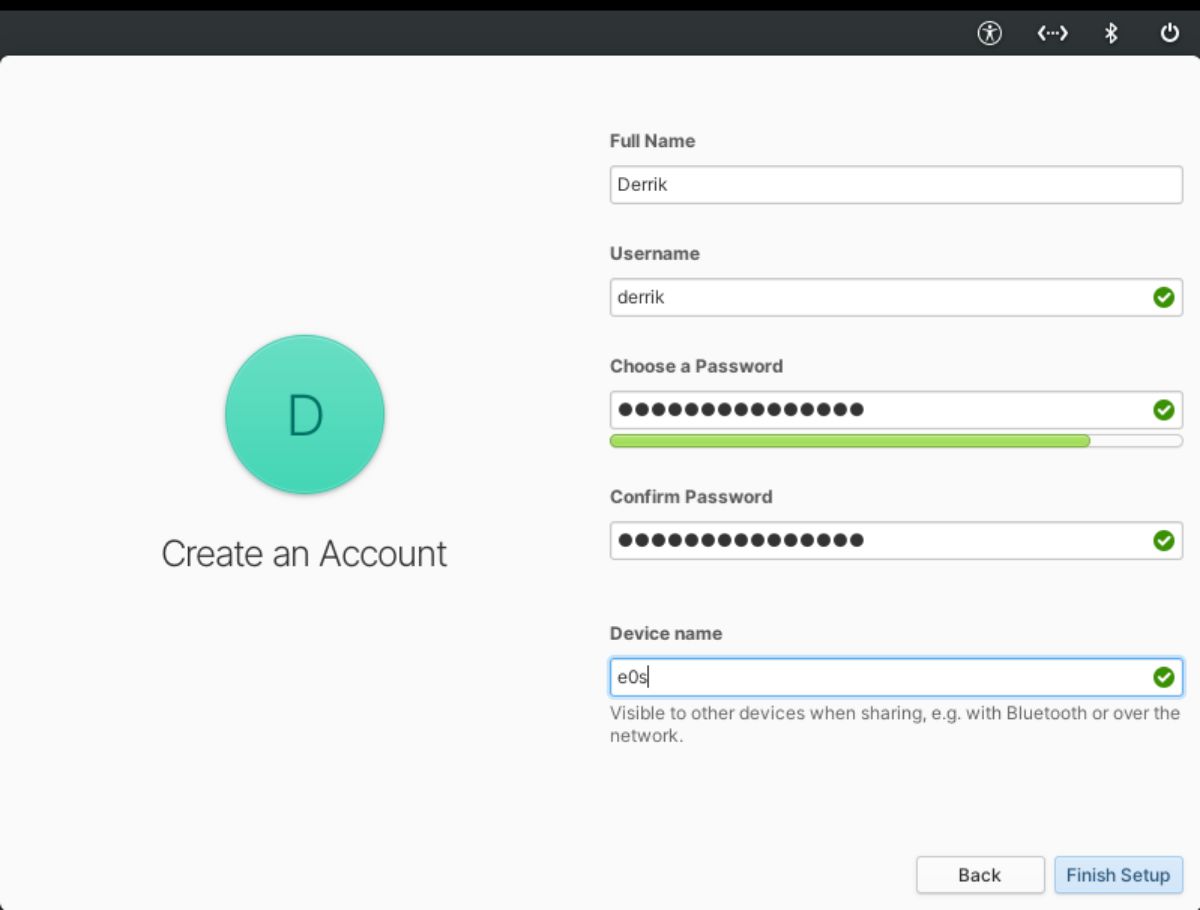Select the Confirm Password validation checkmark
1200x910 pixels.
click(1163, 540)
